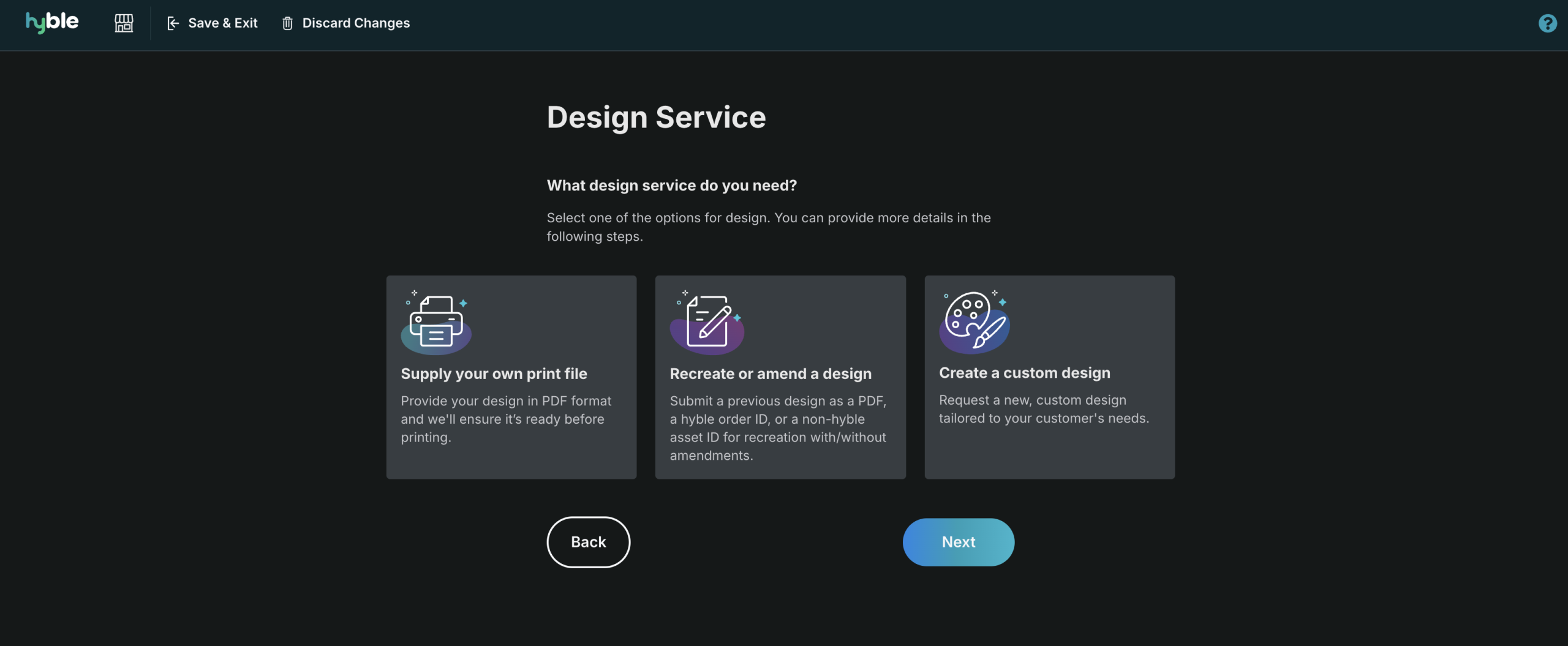
Task: Choose the "Recreate or amend a design" title
Action: (x=770, y=374)
